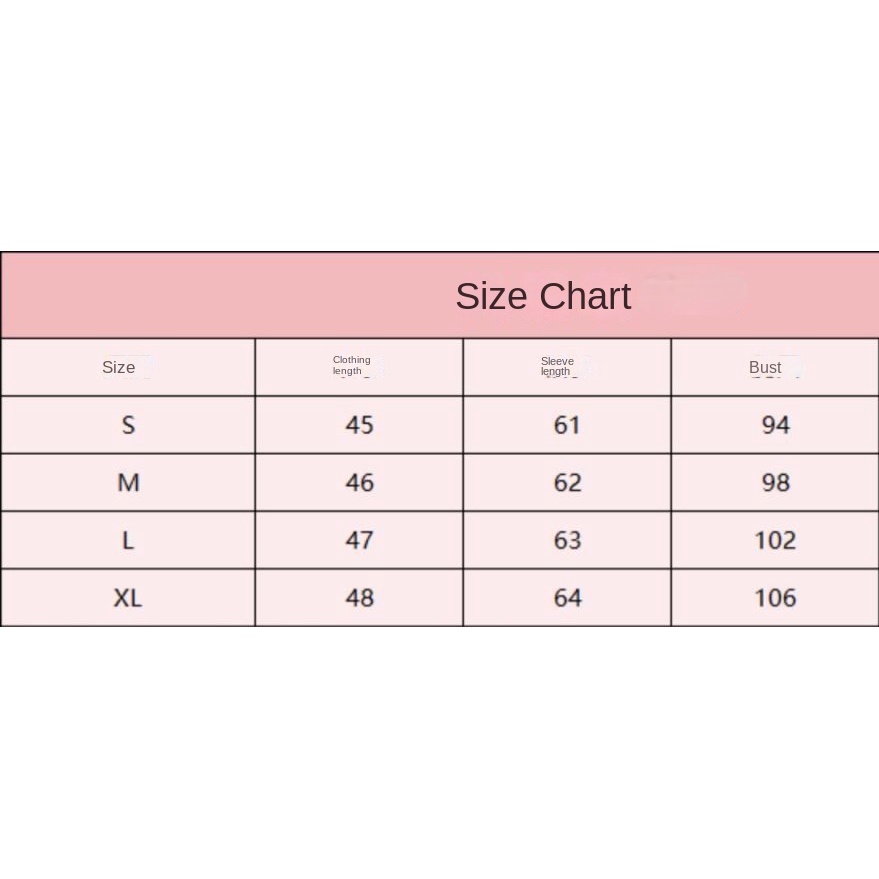Select the L size row label
Screen dimensions: 879x879
coord(128,541)
